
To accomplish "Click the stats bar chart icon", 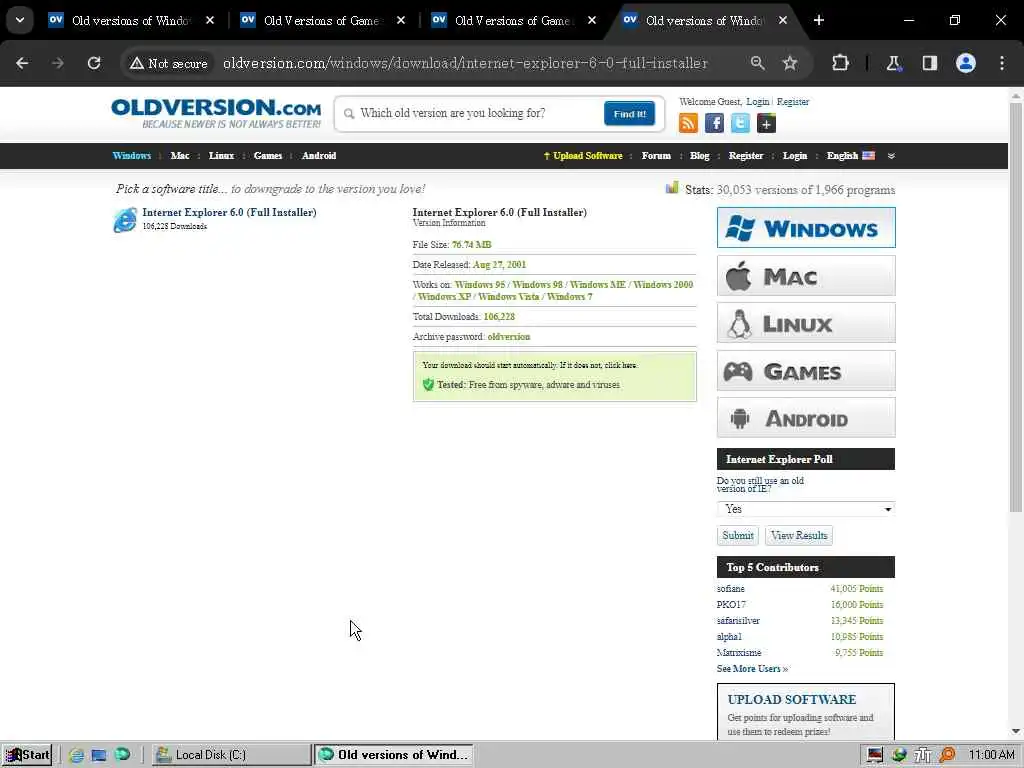I will (672, 188).
